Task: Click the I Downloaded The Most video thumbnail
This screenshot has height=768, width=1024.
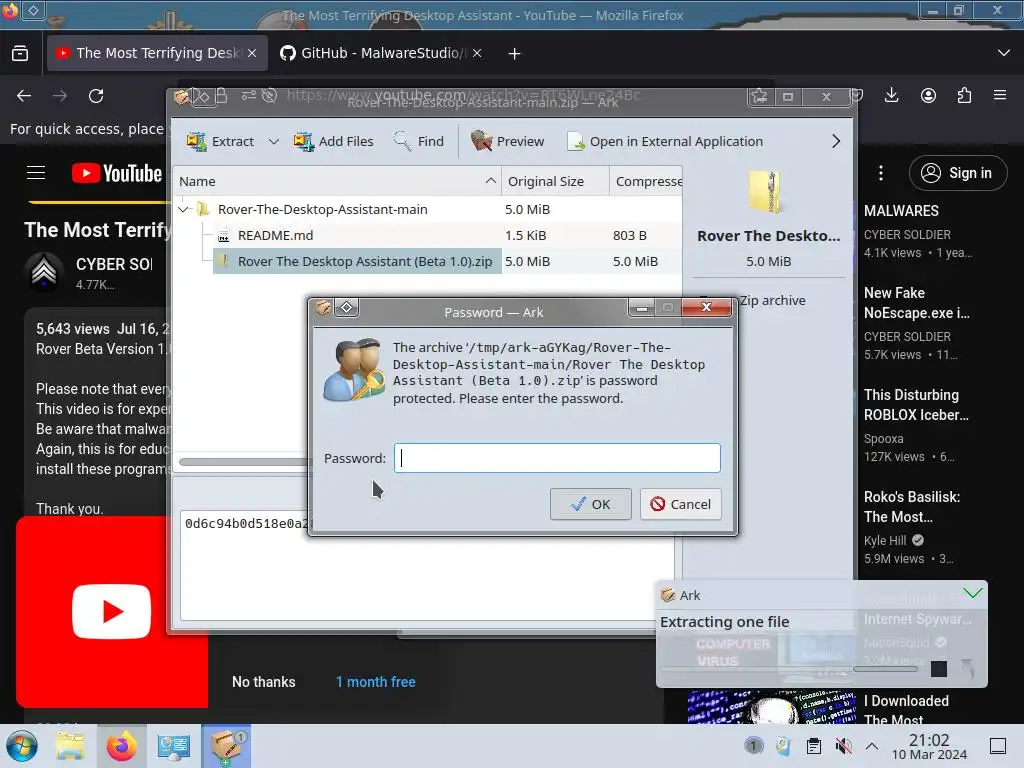Action: click(x=771, y=707)
